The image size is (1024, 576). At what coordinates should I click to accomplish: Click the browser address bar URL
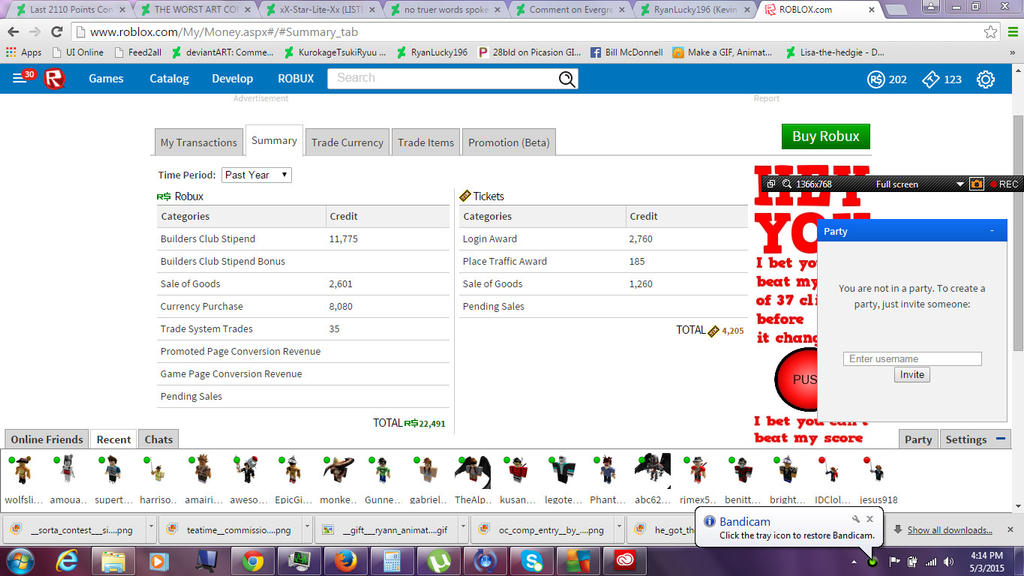(224, 32)
